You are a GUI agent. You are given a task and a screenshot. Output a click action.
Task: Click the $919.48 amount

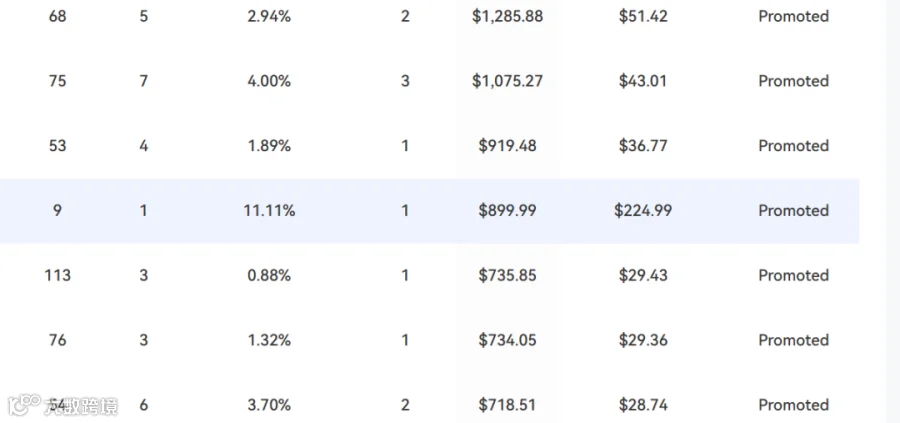tap(507, 146)
